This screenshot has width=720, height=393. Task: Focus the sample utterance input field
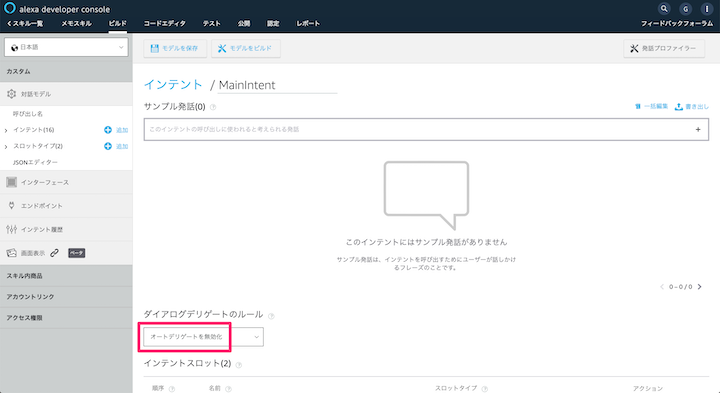pos(426,129)
